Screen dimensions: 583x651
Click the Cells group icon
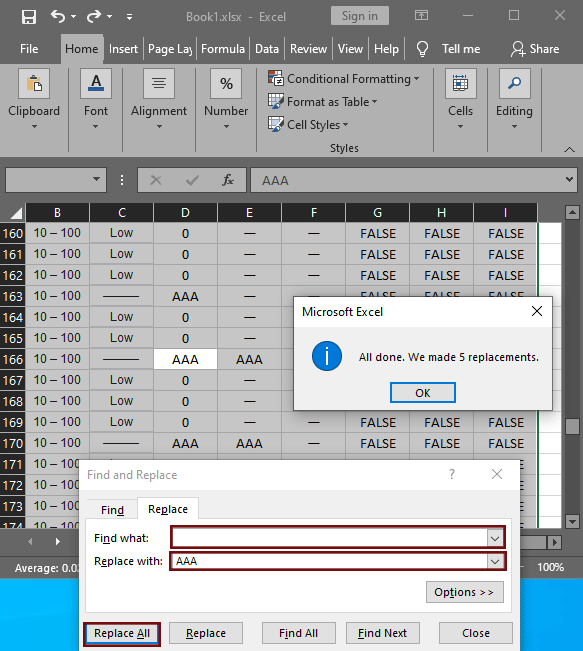coord(461,83)
